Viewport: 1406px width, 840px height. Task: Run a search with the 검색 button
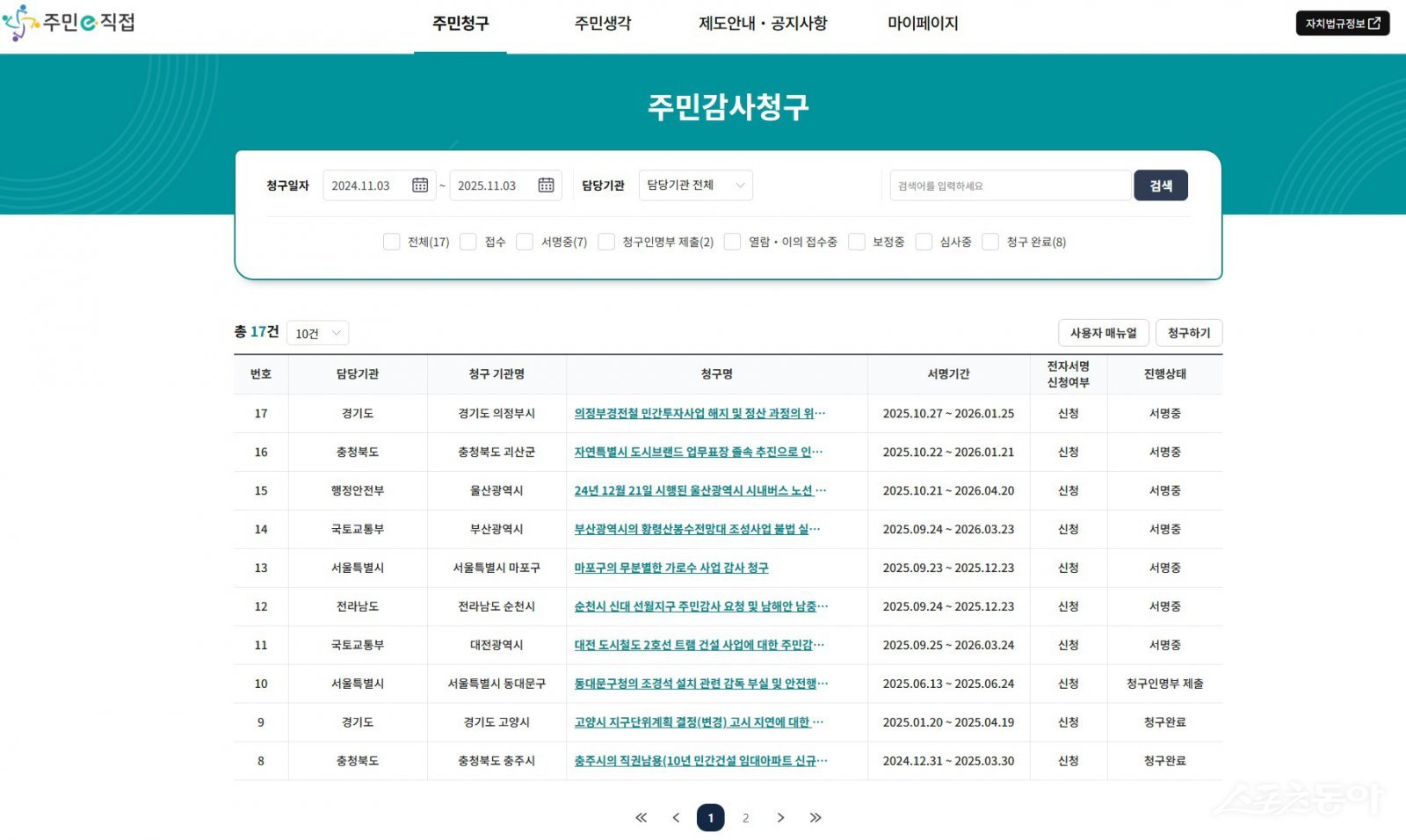(x=1161, y=185)
